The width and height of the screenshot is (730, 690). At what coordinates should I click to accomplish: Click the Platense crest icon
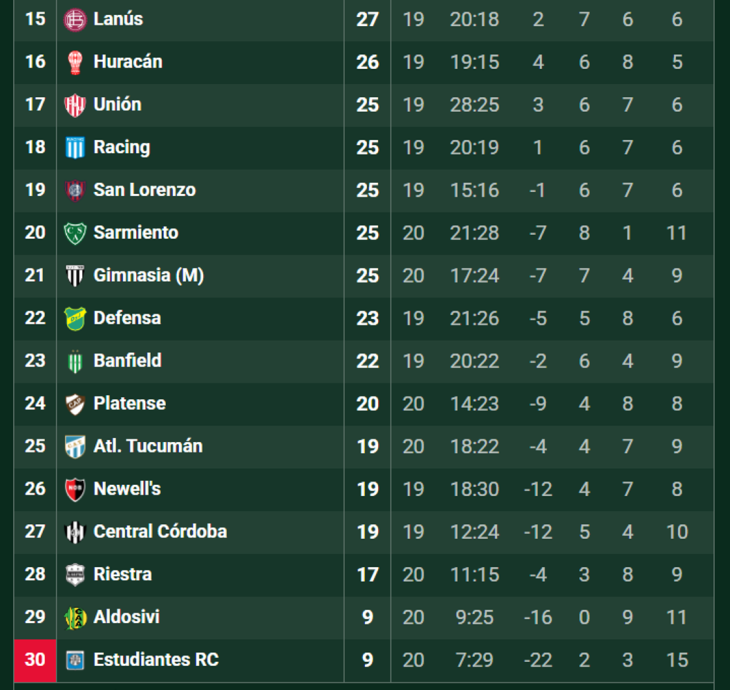tap(75, 404)
